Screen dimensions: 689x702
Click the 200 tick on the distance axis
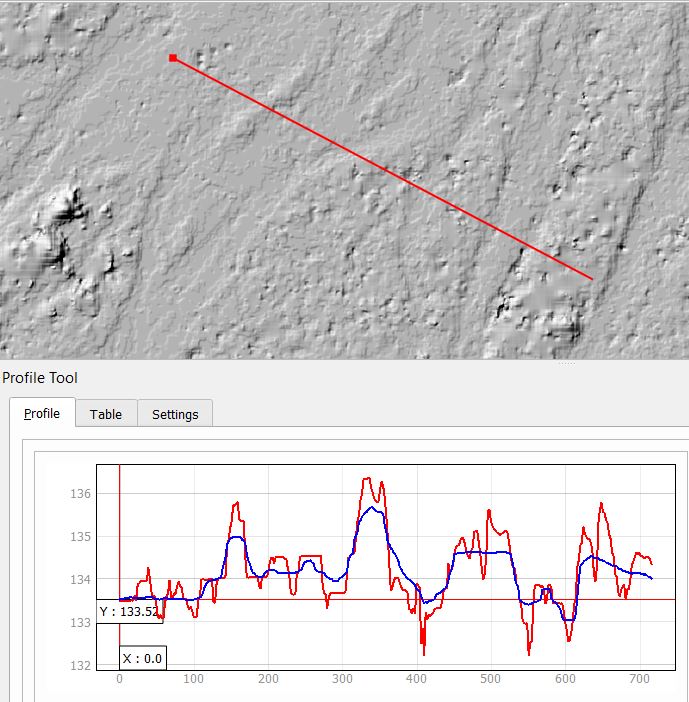pos(268,679)
